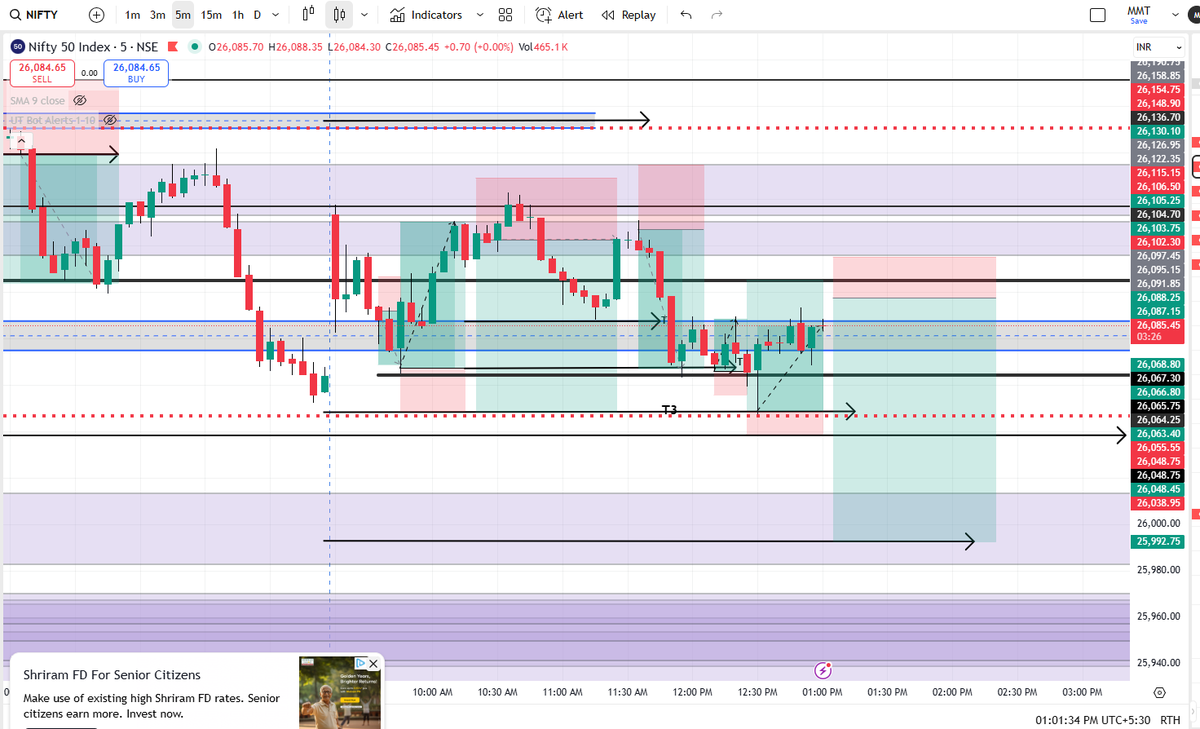Click the Vol 465.1K value
This screenshot has height=729, width=1200.
pos(544,46)
